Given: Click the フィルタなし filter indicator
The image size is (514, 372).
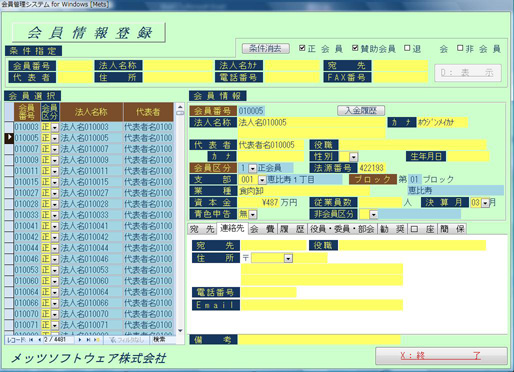Looking at the screenshot, I should tap(127, 340).
